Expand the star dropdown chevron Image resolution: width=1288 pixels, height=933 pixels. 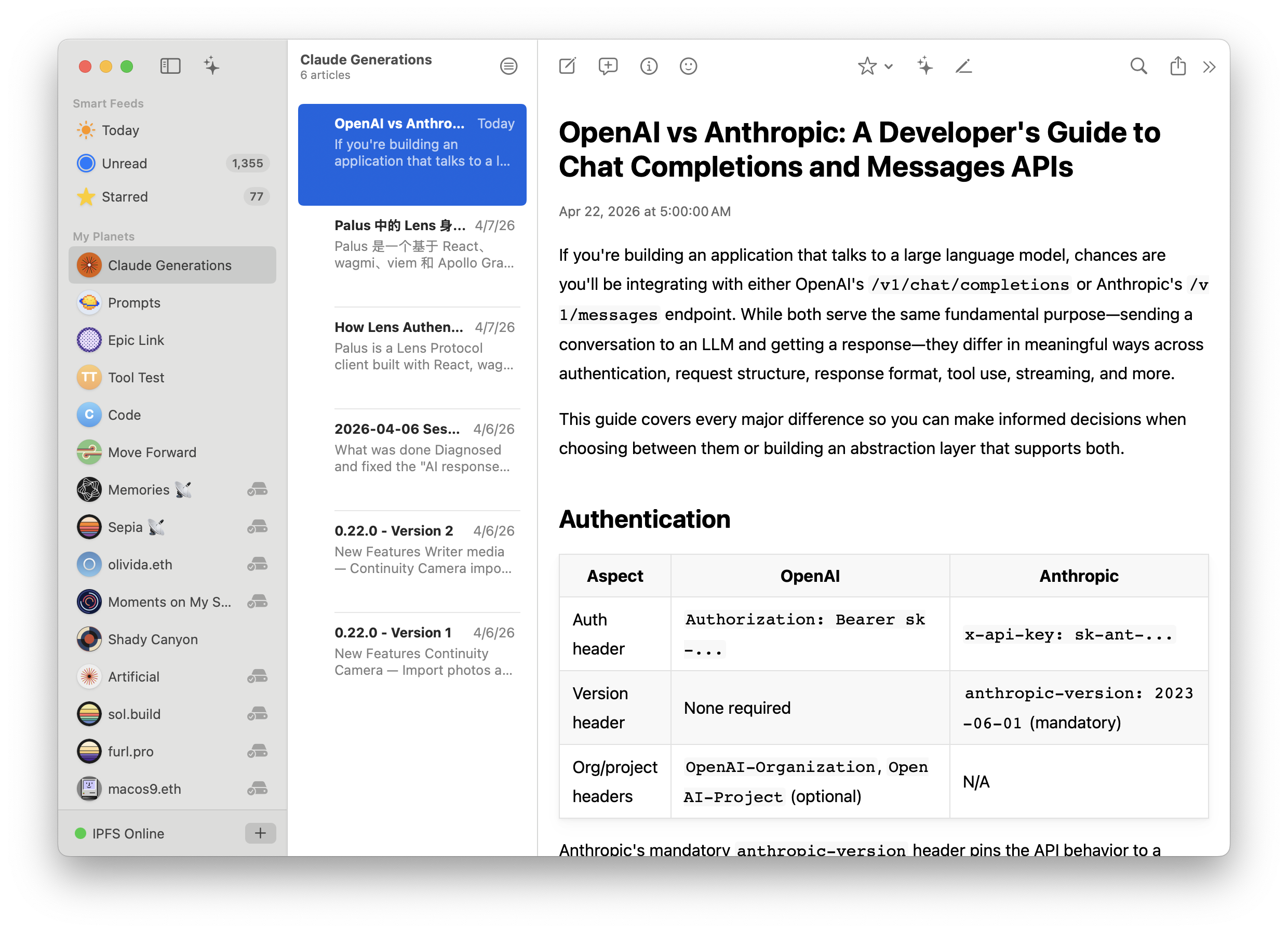tap(889, 66)
